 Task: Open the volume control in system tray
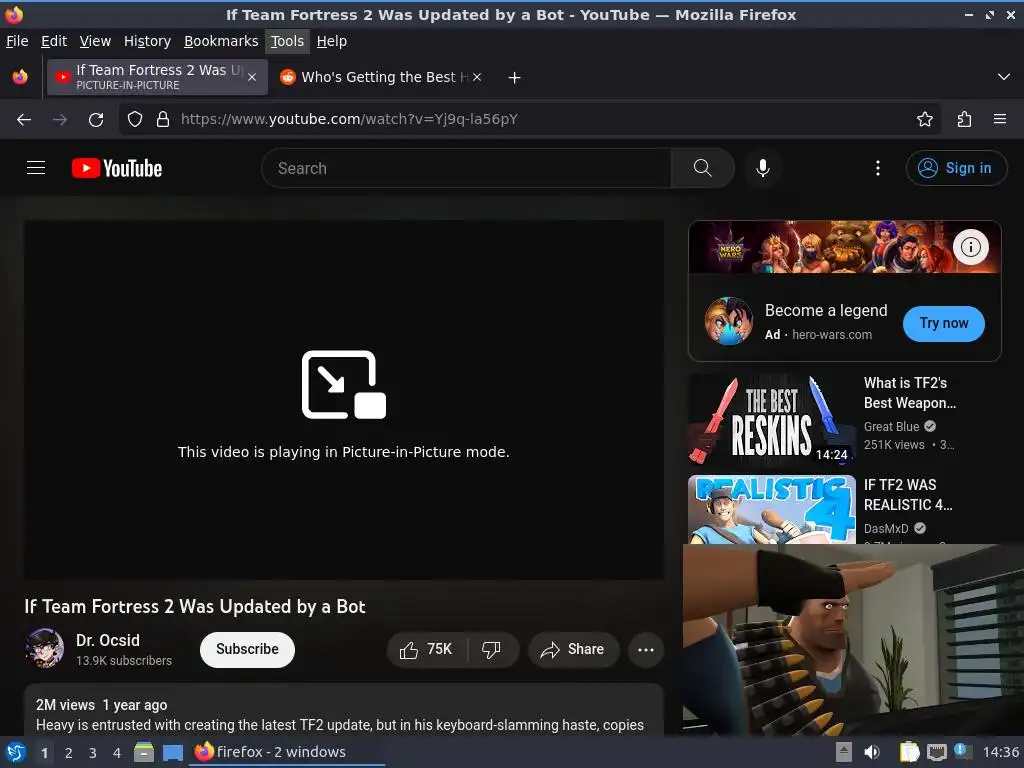pos(871,752)
